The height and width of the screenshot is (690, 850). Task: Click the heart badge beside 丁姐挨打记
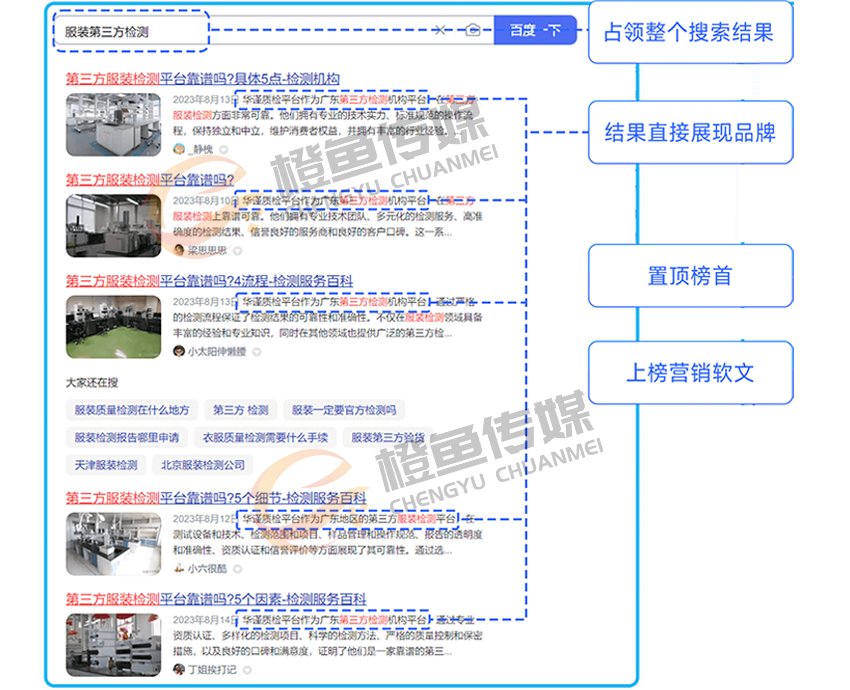(x=247, y=670)
